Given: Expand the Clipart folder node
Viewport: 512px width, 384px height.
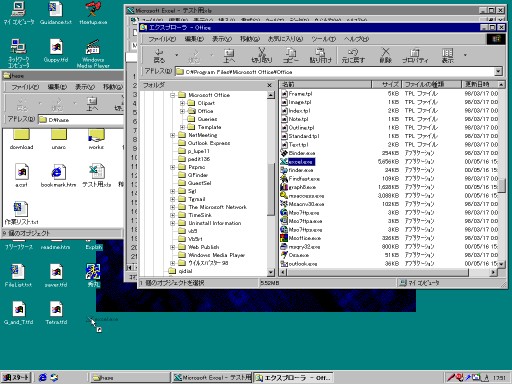Looking at the screenshot, I should 182,103.
